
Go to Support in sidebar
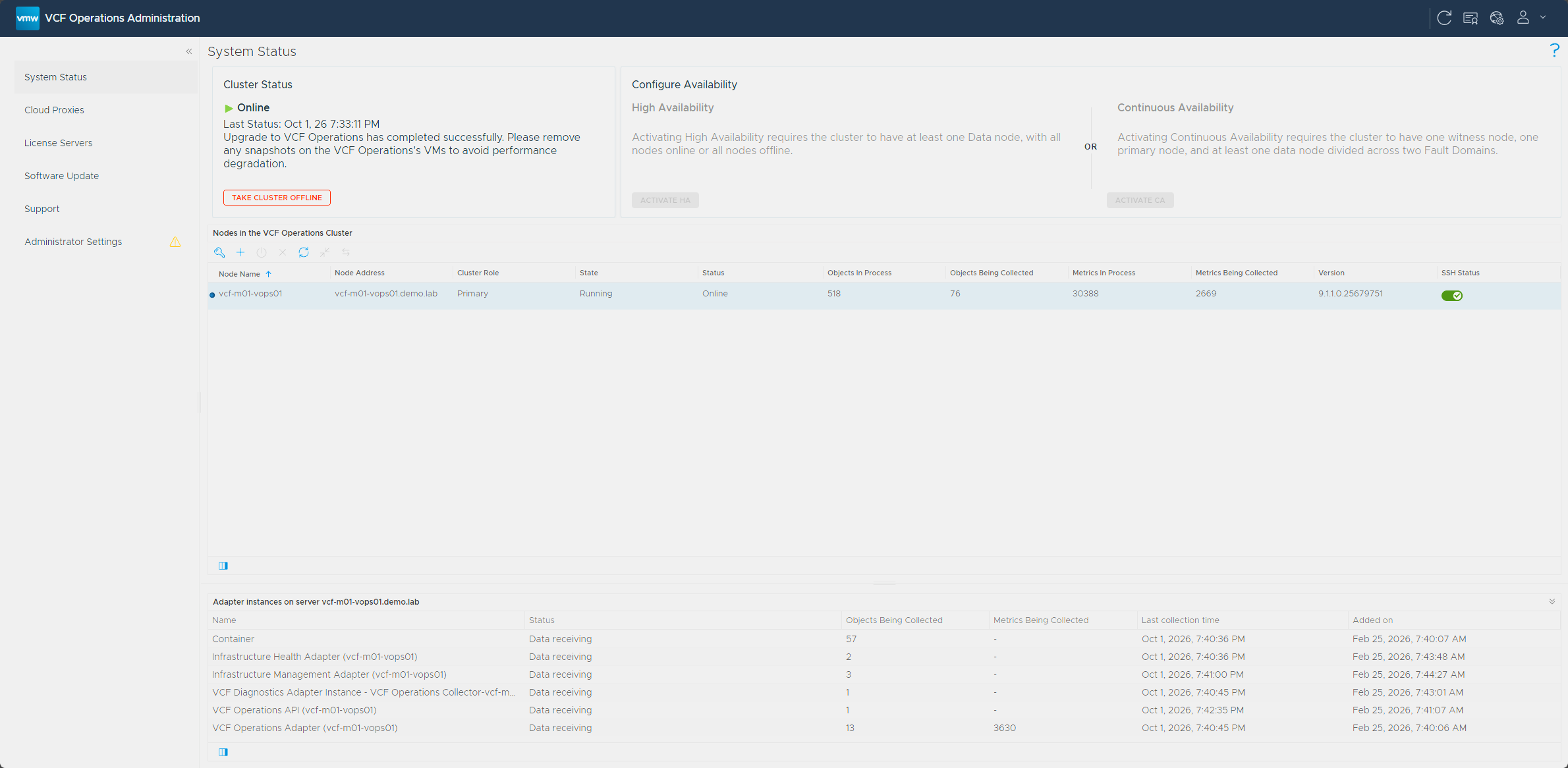click(x=105, y=209)
